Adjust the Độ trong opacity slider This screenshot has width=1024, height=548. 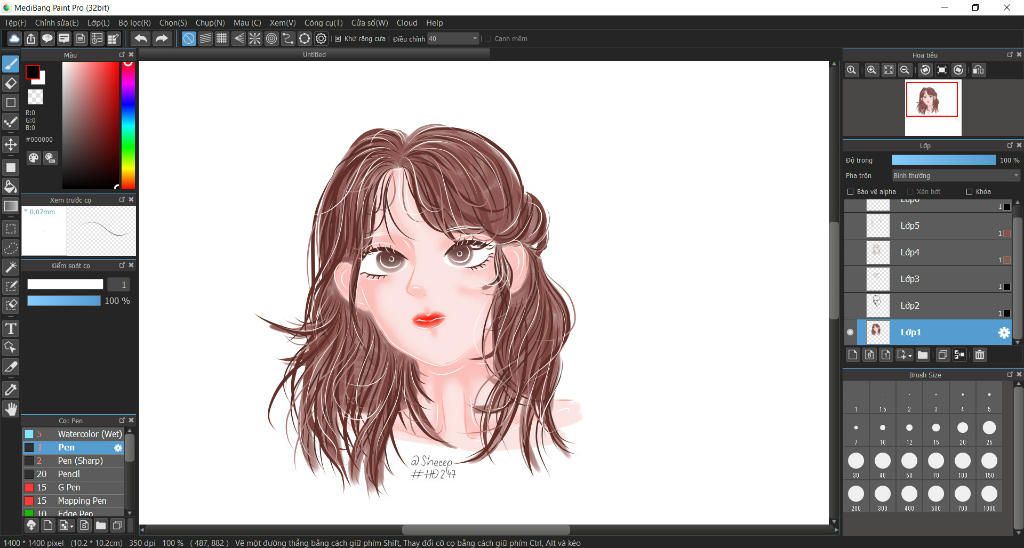point(943,160)
